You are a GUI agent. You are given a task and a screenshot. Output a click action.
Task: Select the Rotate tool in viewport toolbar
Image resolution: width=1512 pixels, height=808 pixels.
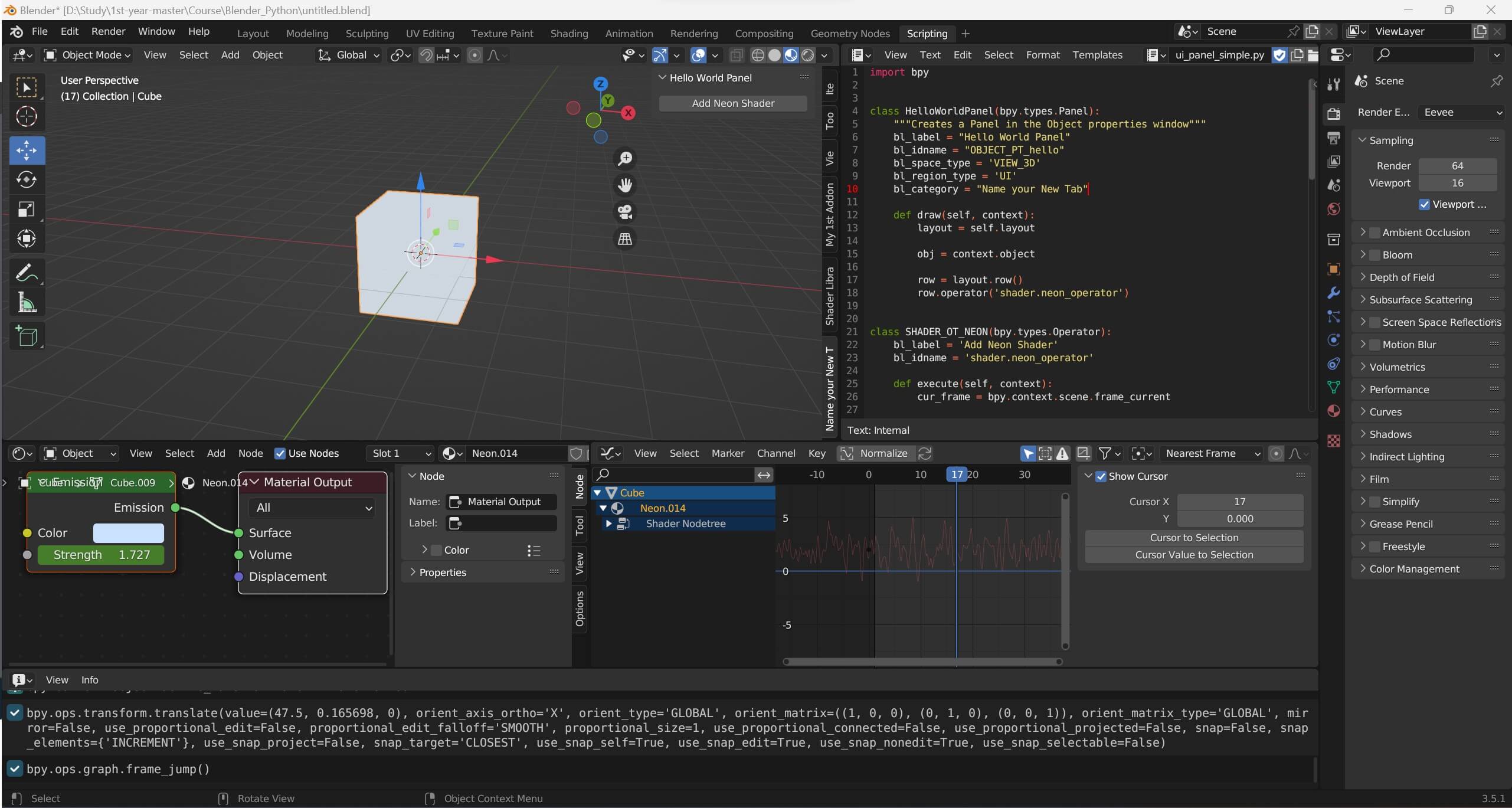pos(27,179)
